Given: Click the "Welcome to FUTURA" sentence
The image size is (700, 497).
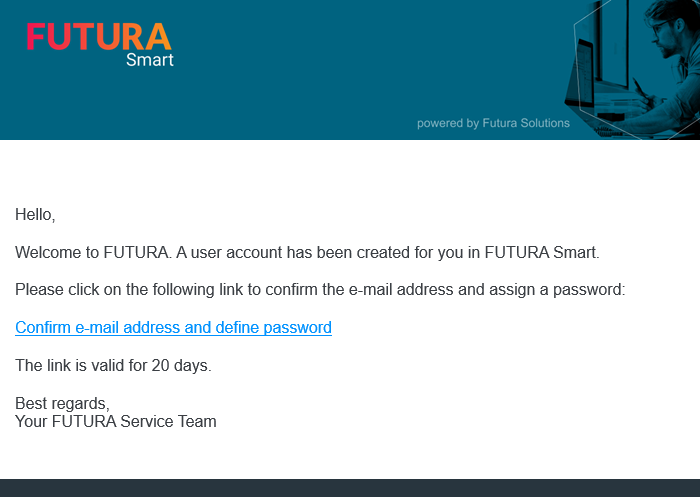Looking at the screenshot, I should 307,252.
